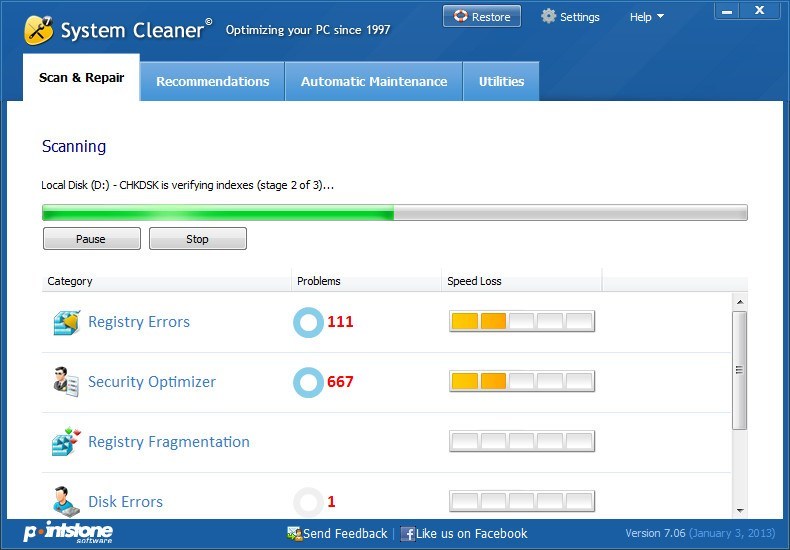The width and height of the screenshot is (790, 550).
Task: Click the Send Feedback envelope icon
Action: (x=294, y=533)
